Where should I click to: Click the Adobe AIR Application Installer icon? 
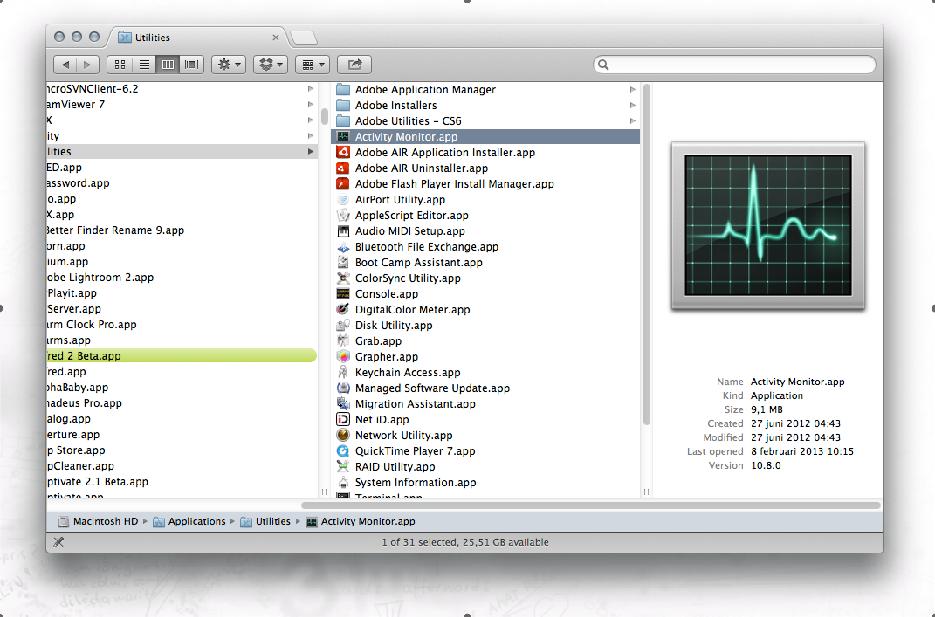[x=343, y=152]
